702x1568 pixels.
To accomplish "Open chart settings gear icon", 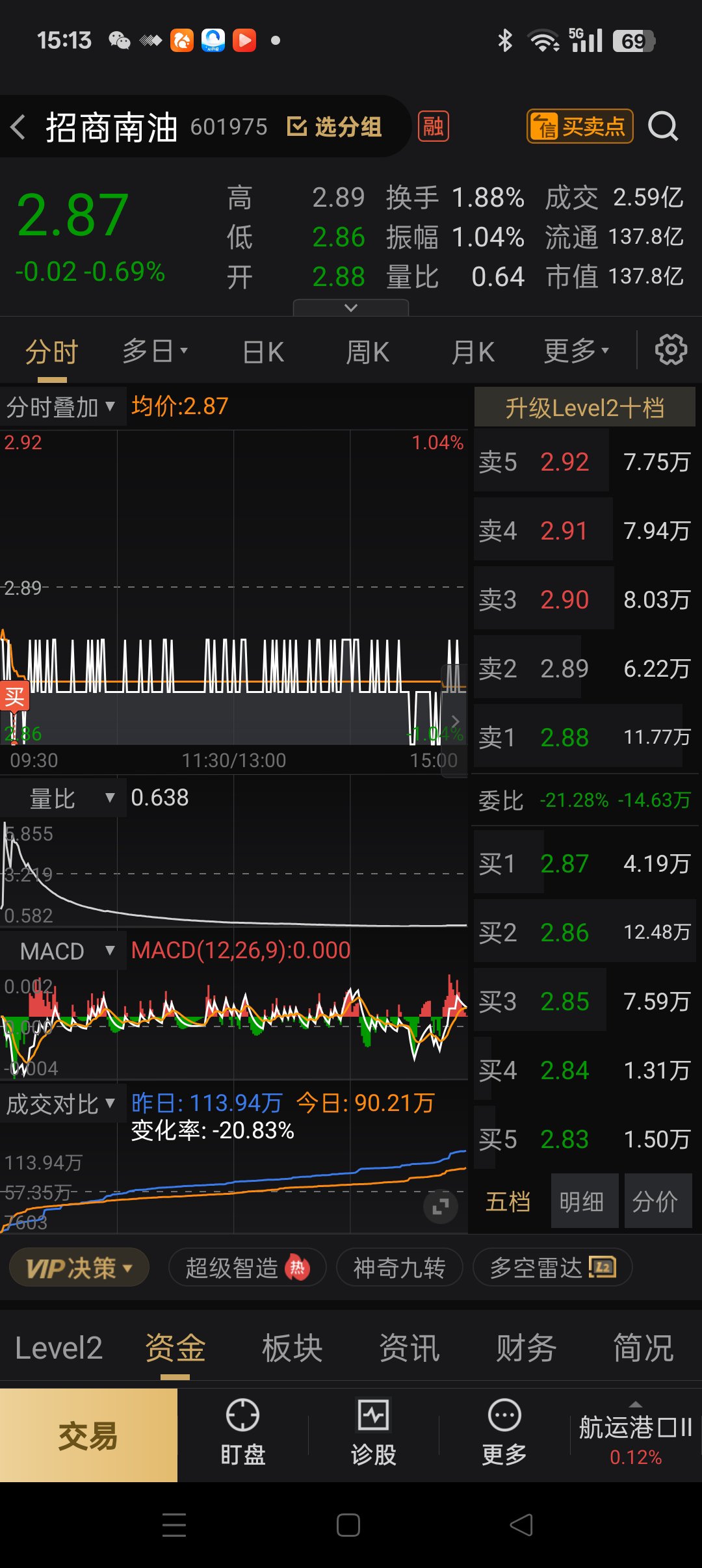I will click(671, 350).
